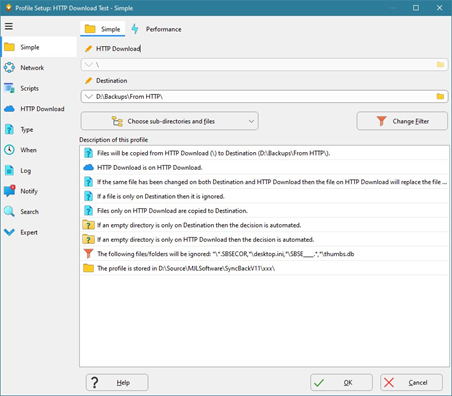452x396 pixels.
Task: Select 'The profile is stored in' row
Action: click(264, 268)
